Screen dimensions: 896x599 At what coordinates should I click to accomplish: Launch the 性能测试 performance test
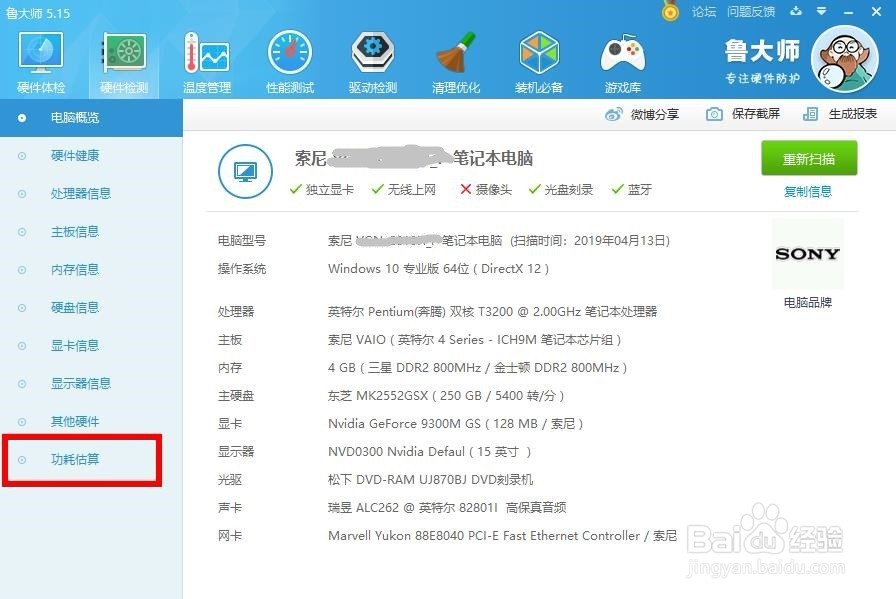coord(289,55)
